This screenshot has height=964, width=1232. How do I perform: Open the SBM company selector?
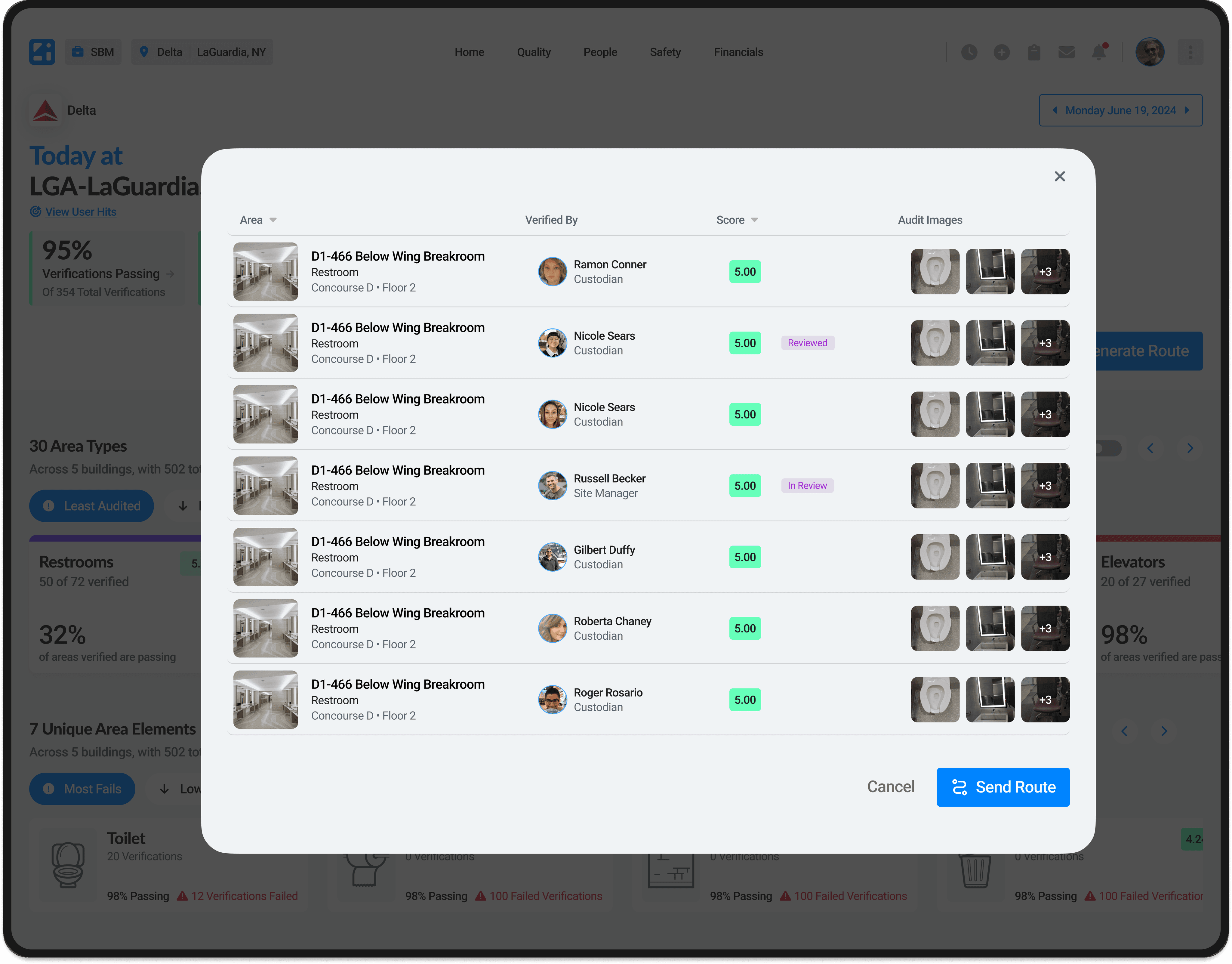(93, 52)
